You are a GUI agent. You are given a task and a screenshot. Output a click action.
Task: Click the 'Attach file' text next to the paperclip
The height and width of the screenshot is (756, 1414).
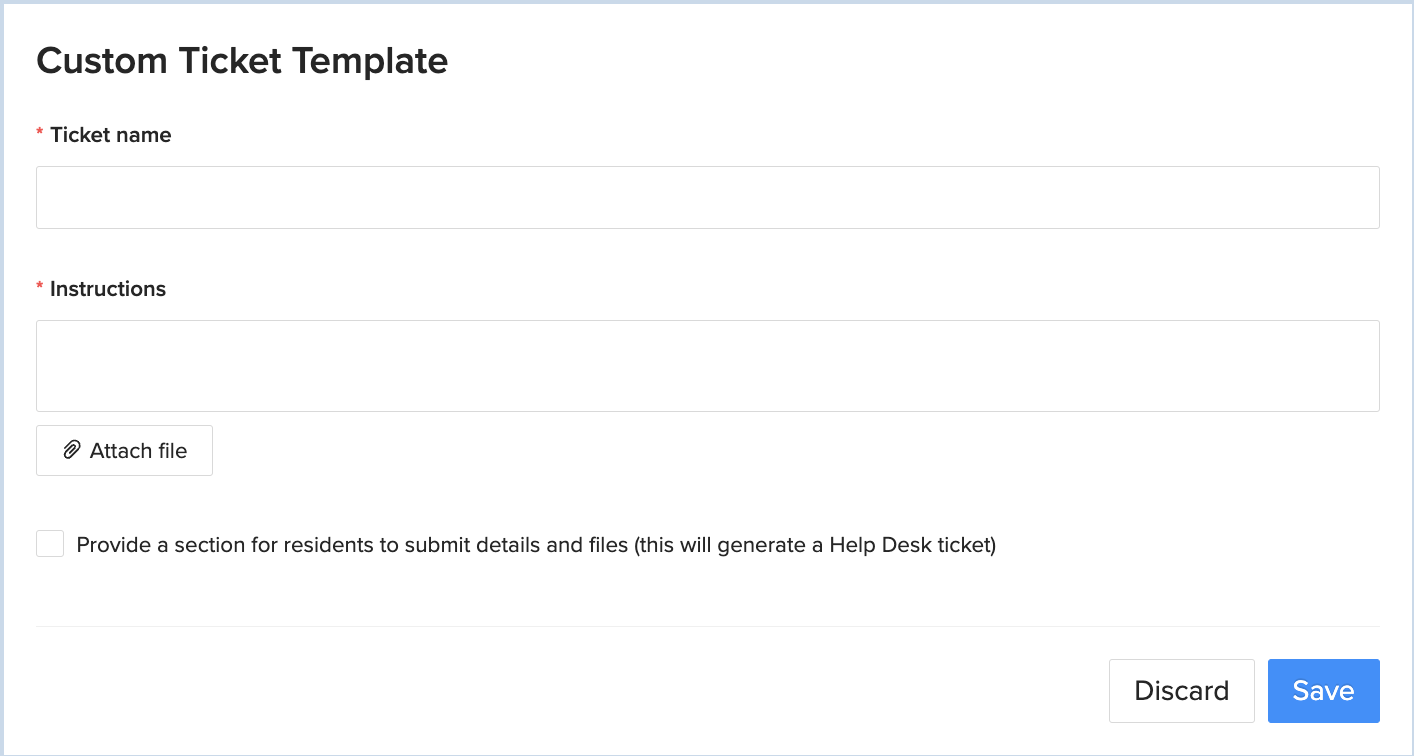click(x=138, y=451)
